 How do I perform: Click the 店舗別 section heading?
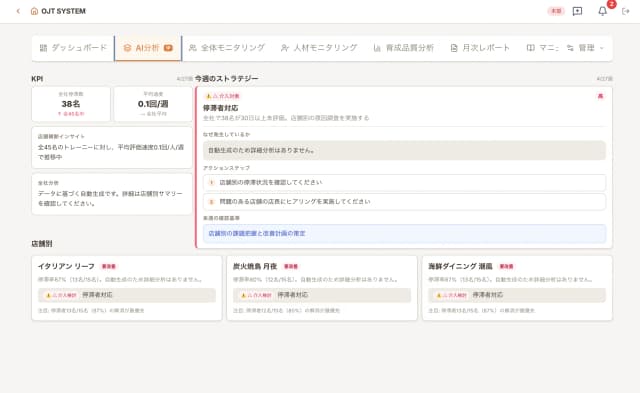(42, 244)
